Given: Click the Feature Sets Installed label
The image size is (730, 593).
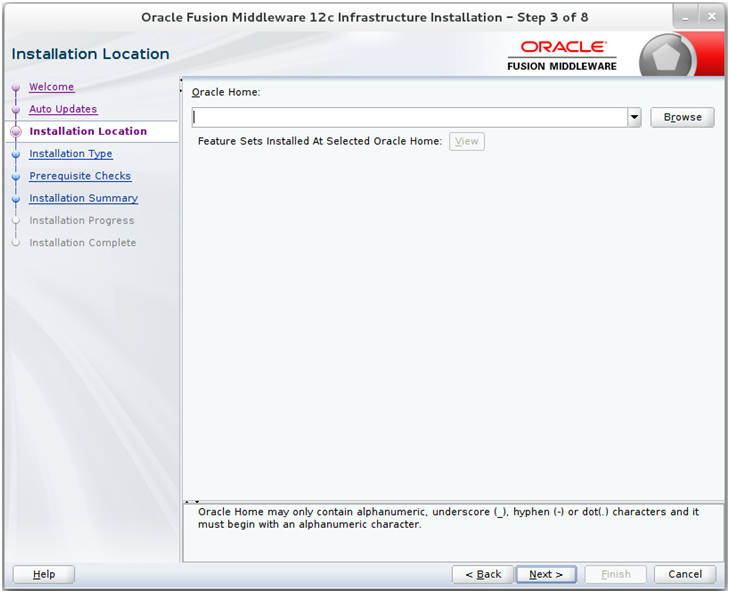Looking at the screenshot, I should [x=319, y=141].
